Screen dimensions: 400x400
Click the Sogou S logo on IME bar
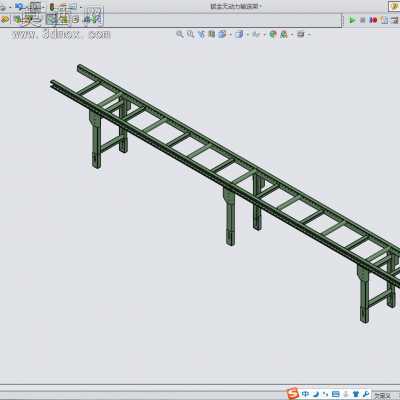click(293, 394)
